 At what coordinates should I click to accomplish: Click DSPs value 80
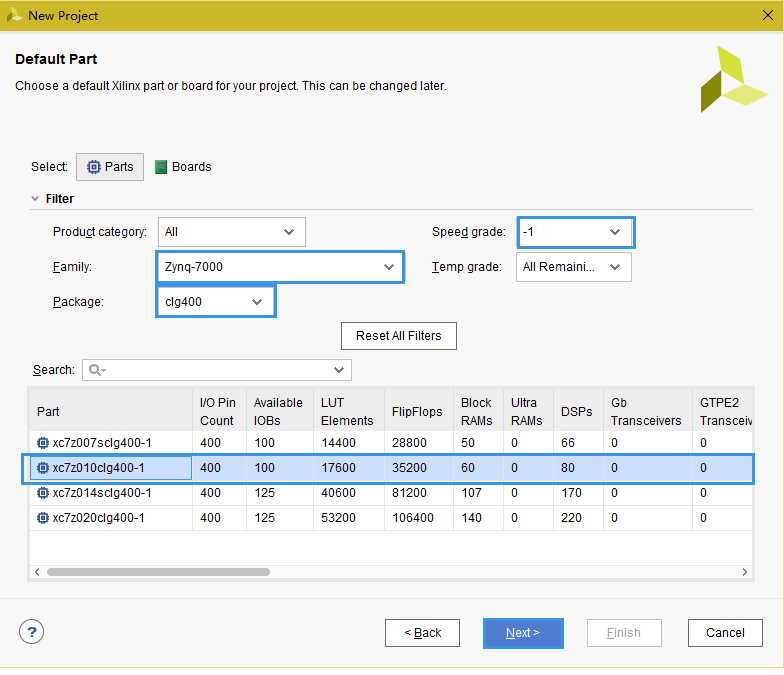coord(568,468)
